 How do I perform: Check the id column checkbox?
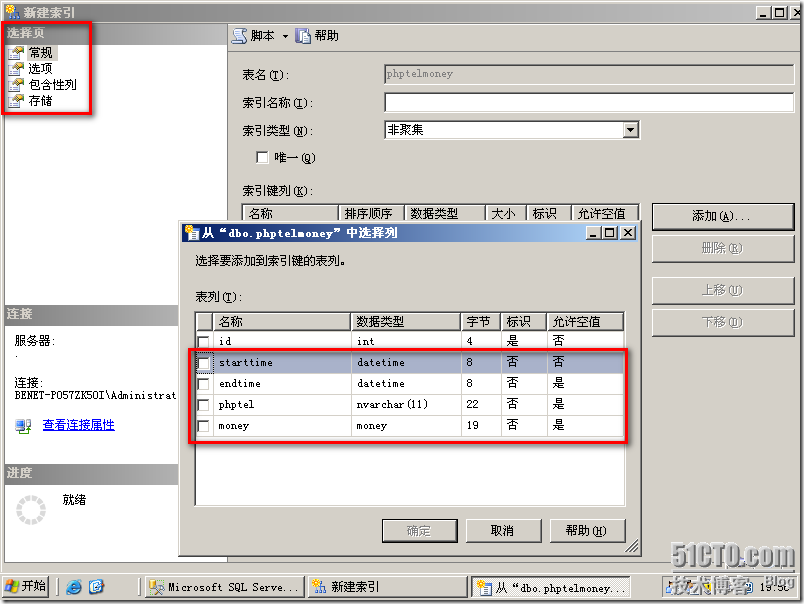pos(203,341)
